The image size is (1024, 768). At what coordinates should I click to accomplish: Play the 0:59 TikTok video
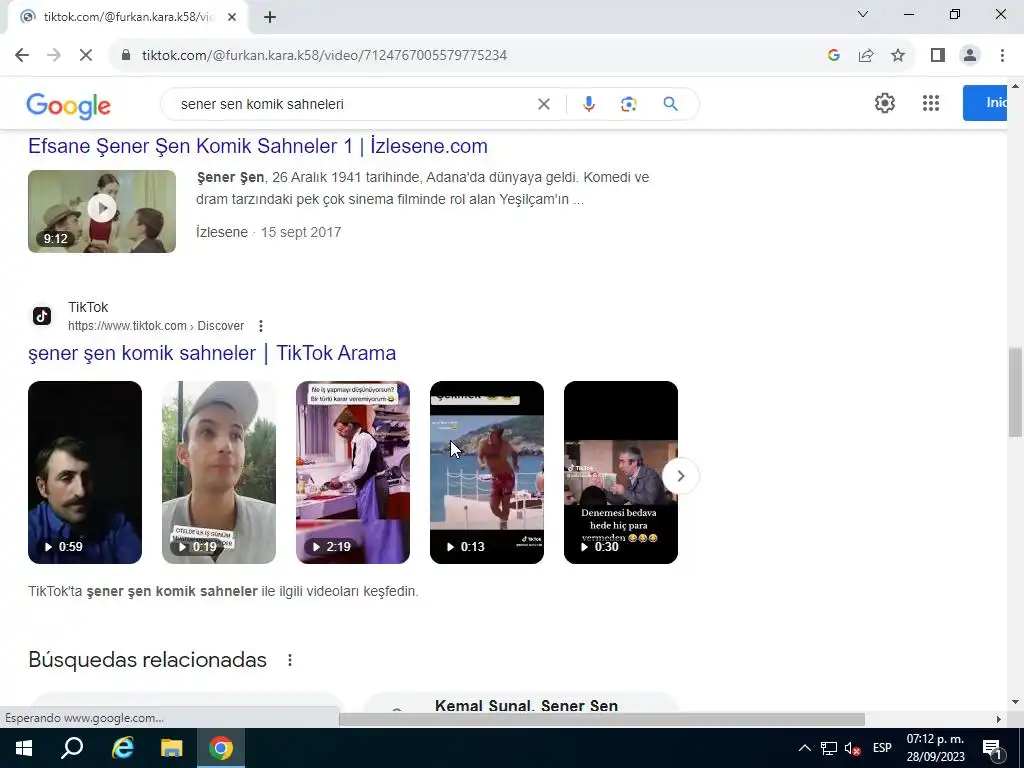point(85,472)
